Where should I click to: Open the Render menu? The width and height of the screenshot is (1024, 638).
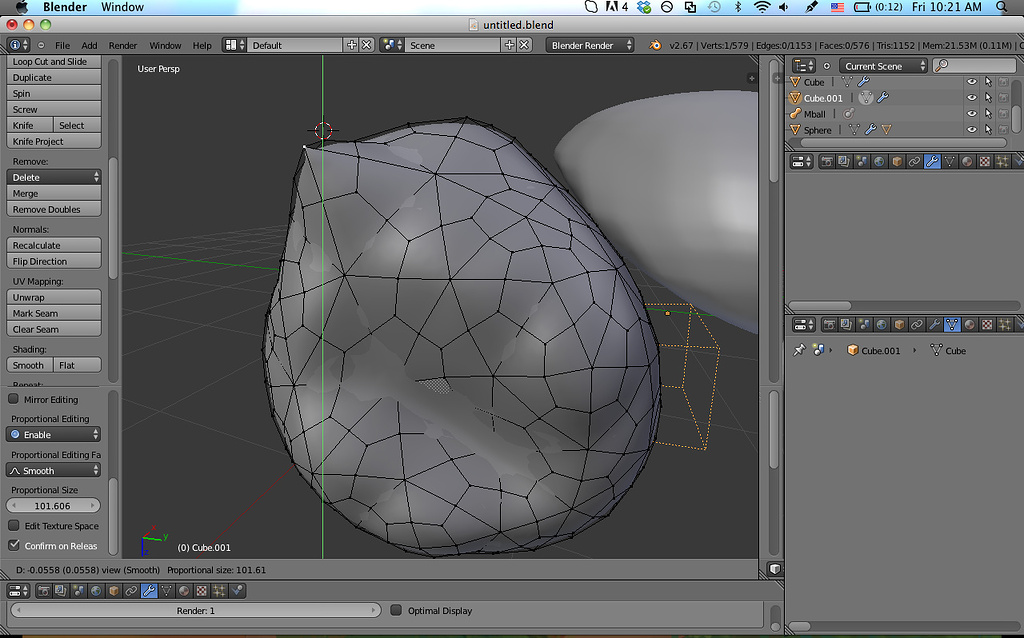(x=123, y=45)
